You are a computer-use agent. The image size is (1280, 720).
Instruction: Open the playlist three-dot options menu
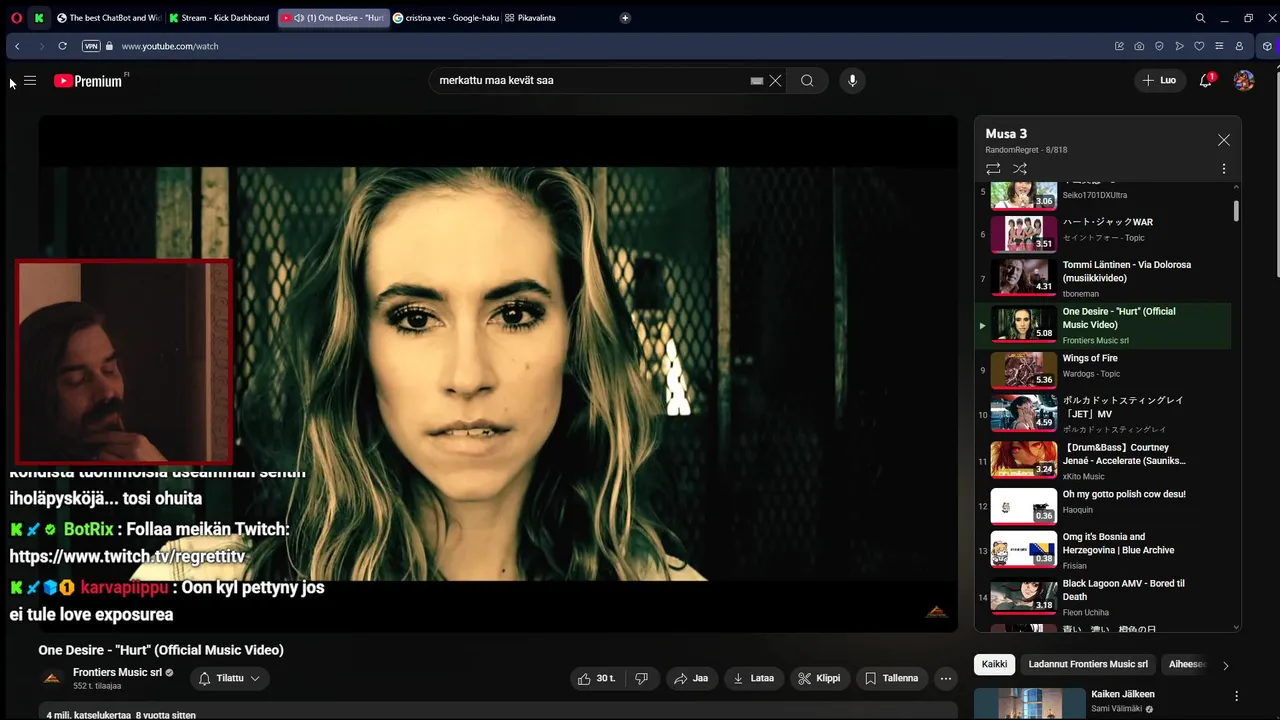[x=1224, y=169]
